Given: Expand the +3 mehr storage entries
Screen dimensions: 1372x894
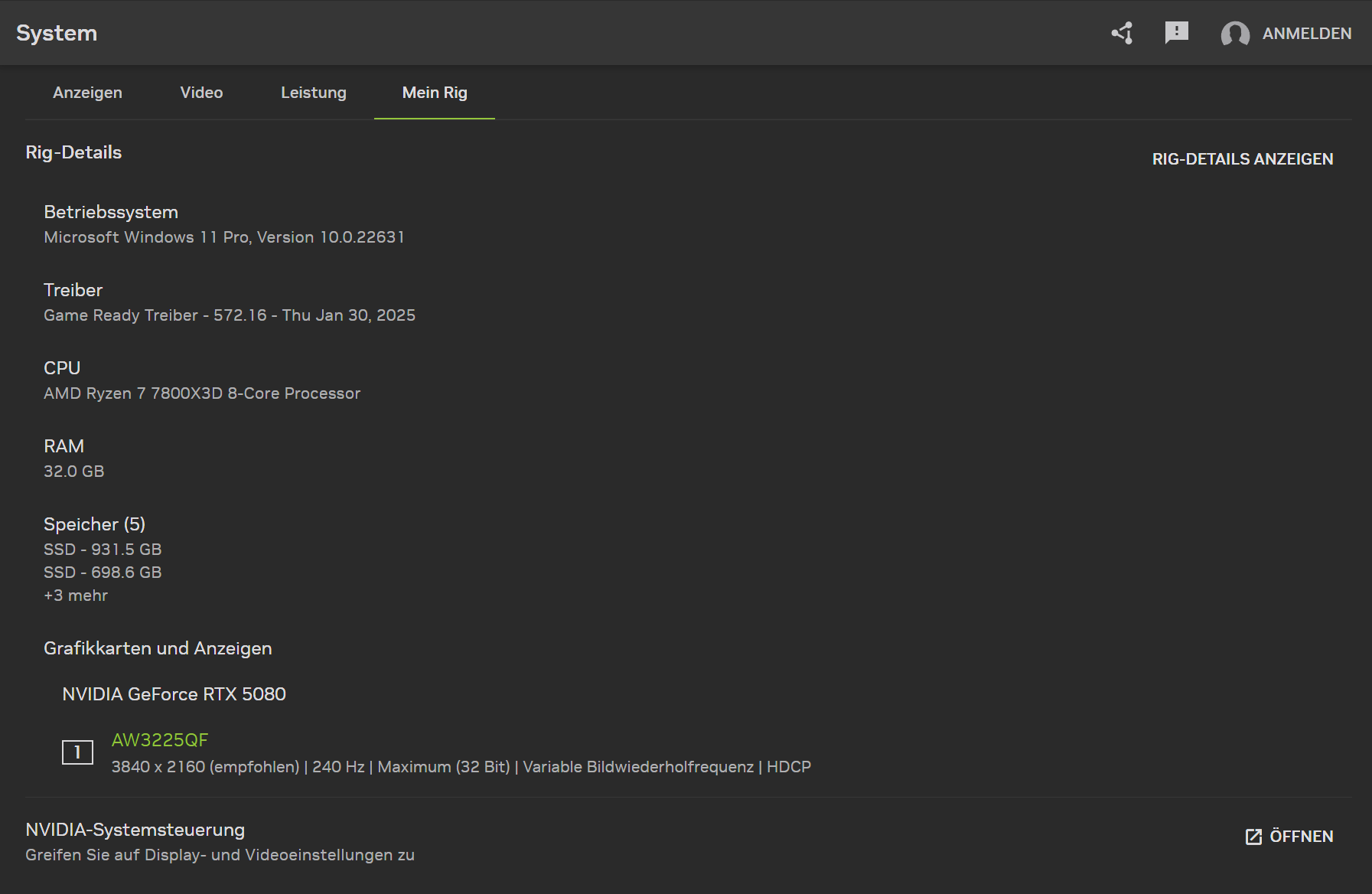Looking at the screenshot, I should point(76,595).
